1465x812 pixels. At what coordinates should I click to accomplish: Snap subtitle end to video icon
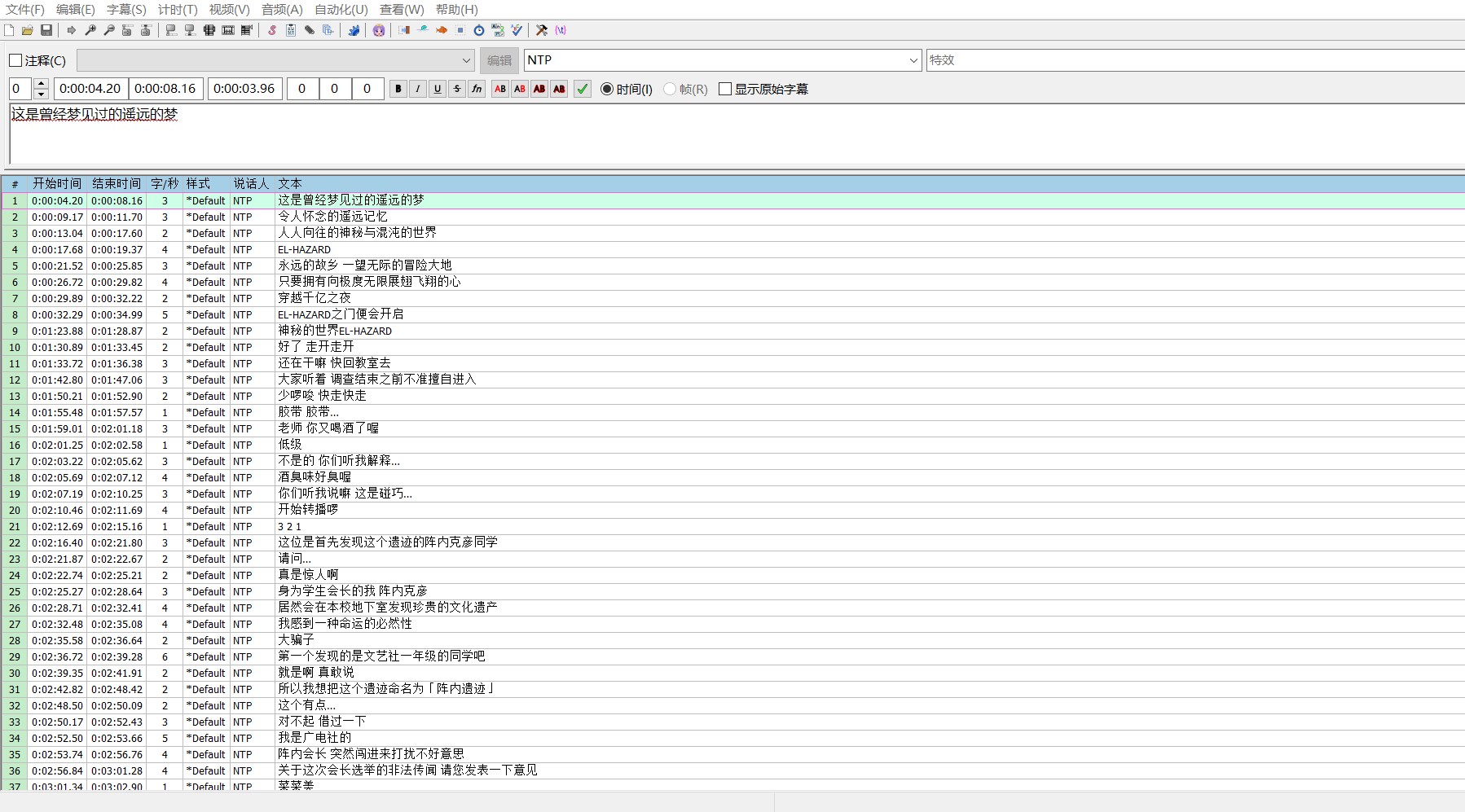pyautogui.click(x=190, y=30)
